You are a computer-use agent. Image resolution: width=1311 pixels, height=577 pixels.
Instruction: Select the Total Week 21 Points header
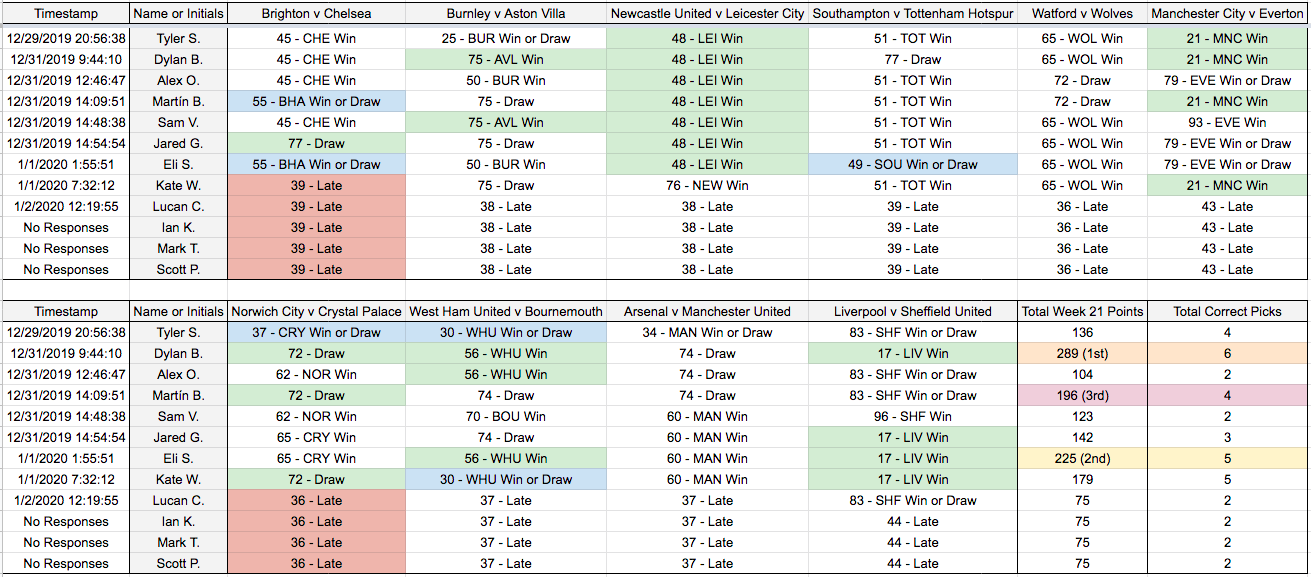point(1081,311)
